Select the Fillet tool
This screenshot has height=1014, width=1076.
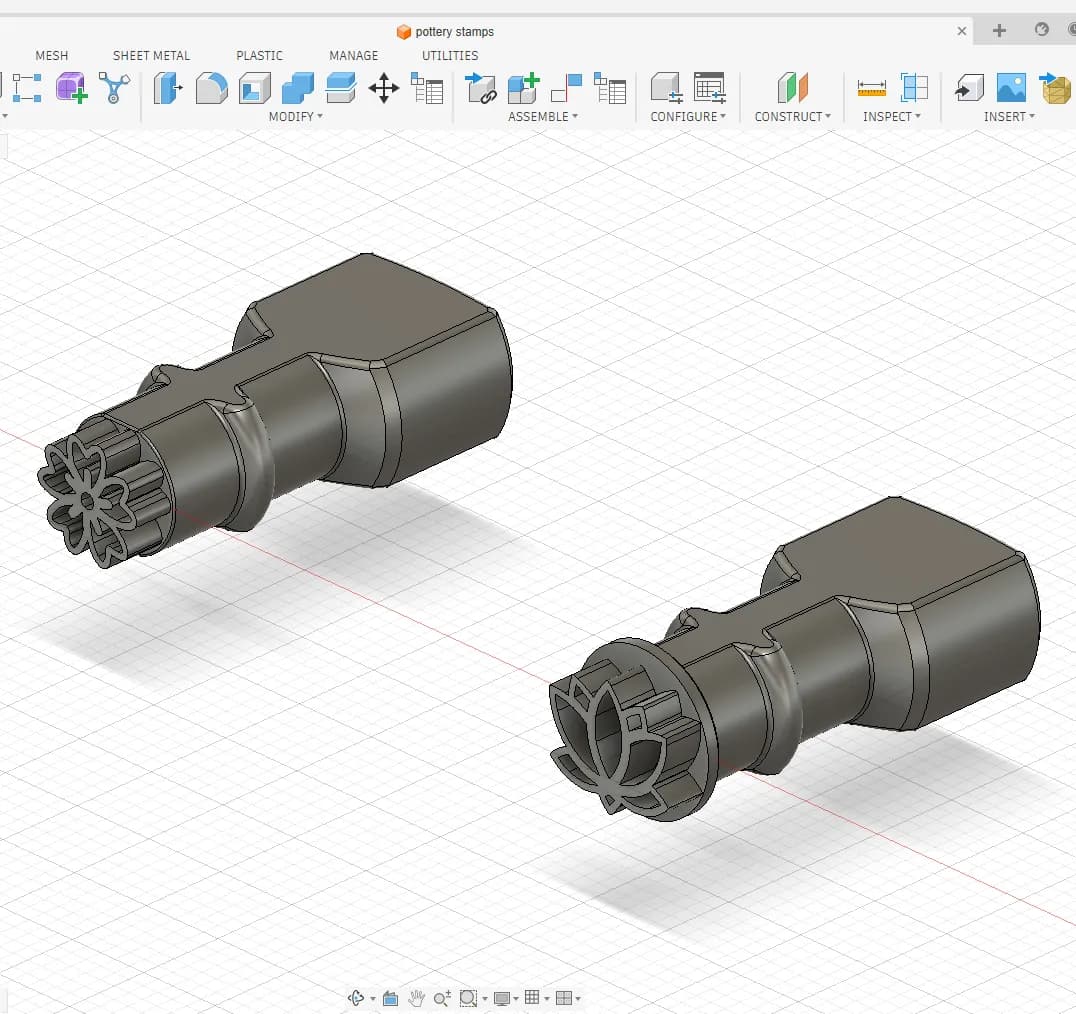point(211,88)
